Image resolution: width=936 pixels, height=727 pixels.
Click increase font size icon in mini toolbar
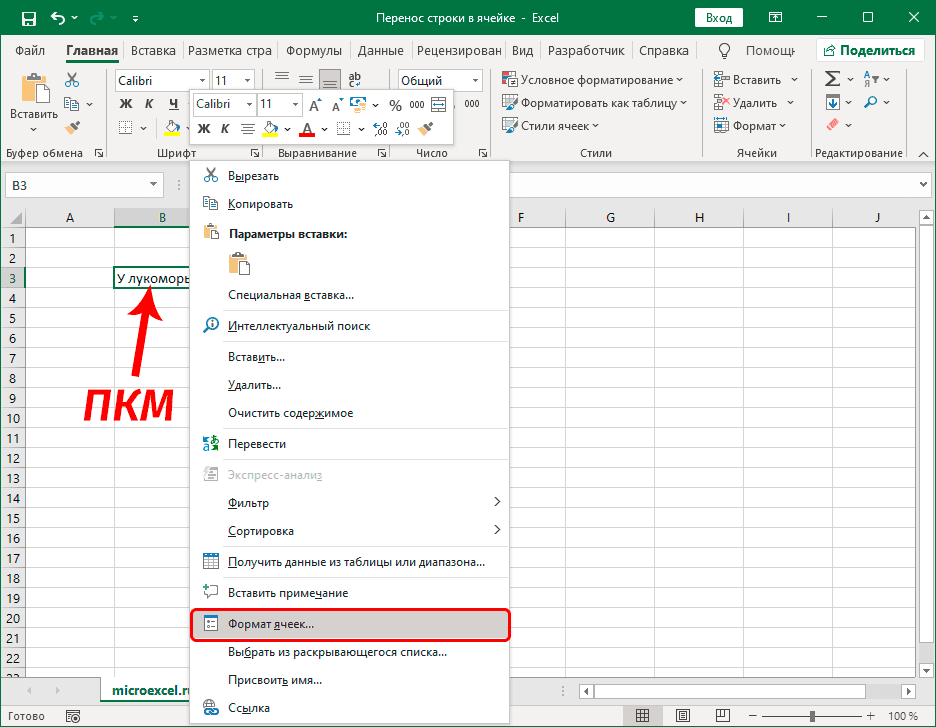315,104
